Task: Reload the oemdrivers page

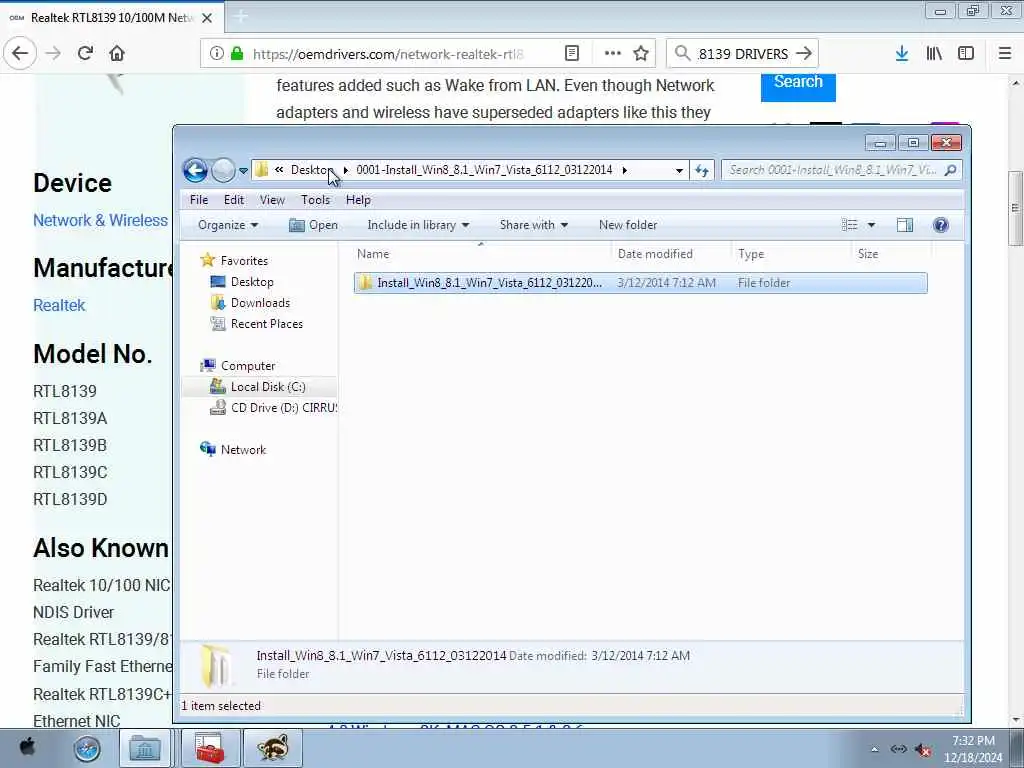Action: point(85,54)
